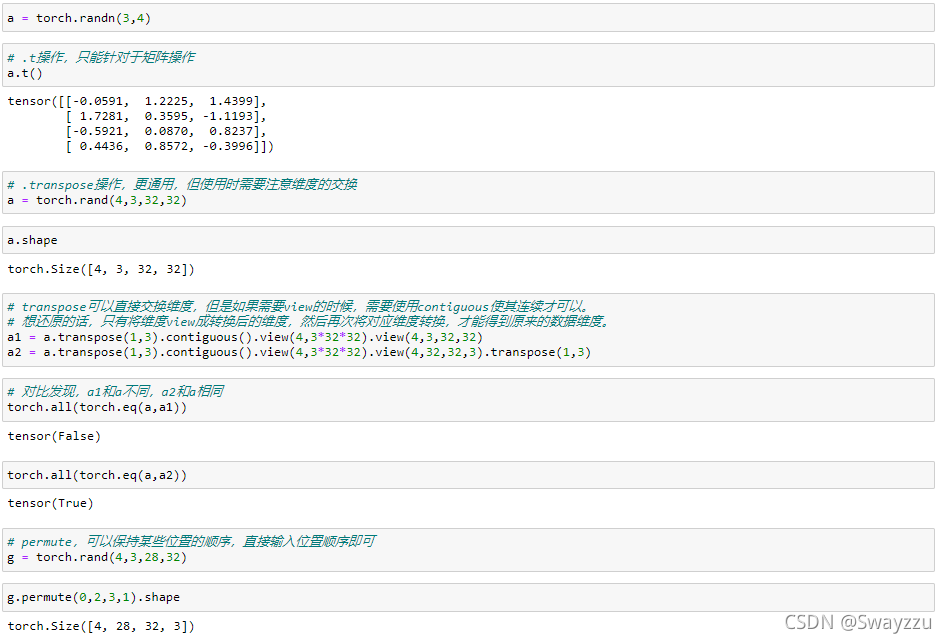
Task: Click the line defining a2 with transpose
Action: tap(299, 352)
